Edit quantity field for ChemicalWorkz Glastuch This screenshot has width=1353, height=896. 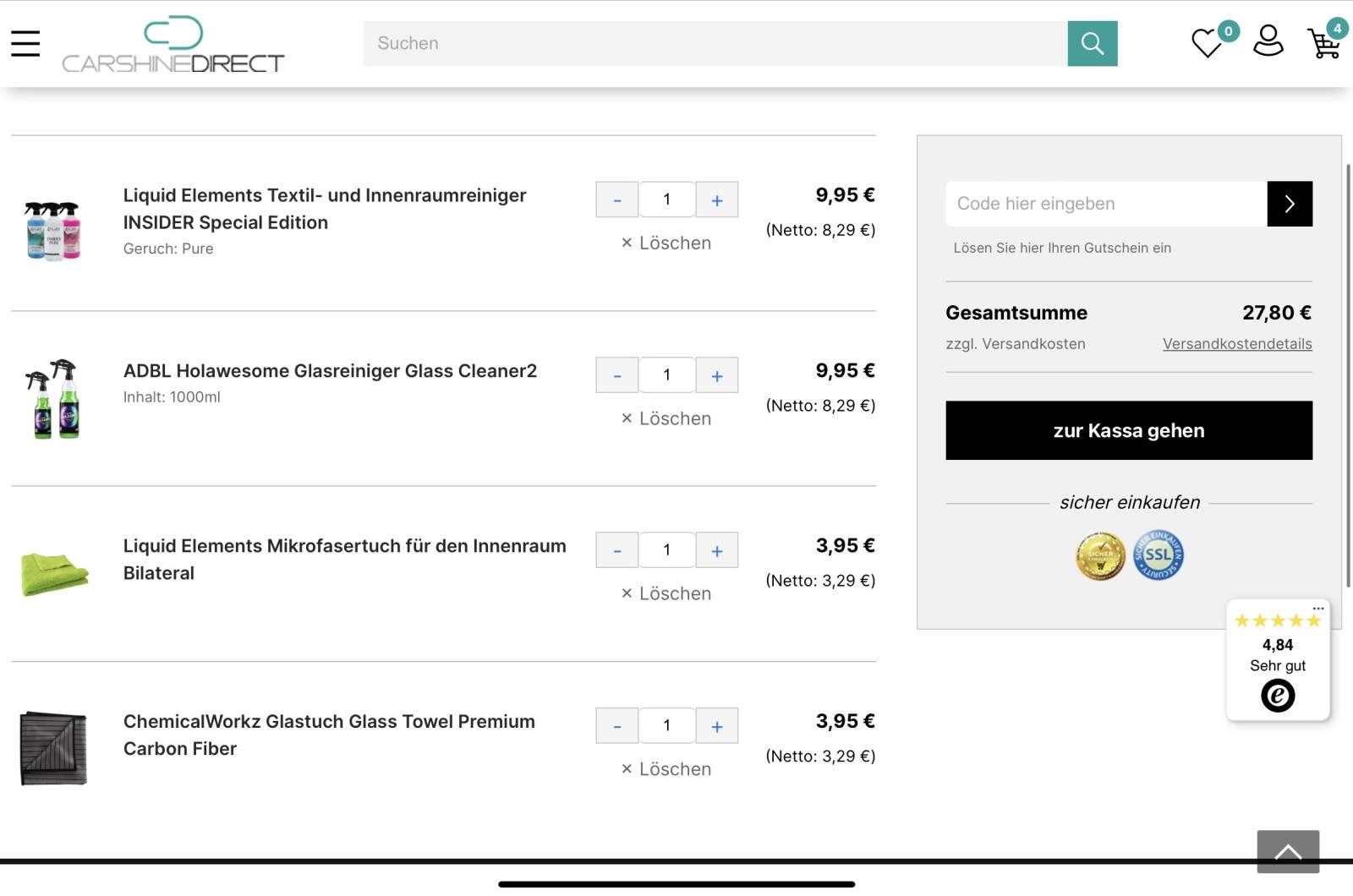pyautogui.click(x=667, y=726)
